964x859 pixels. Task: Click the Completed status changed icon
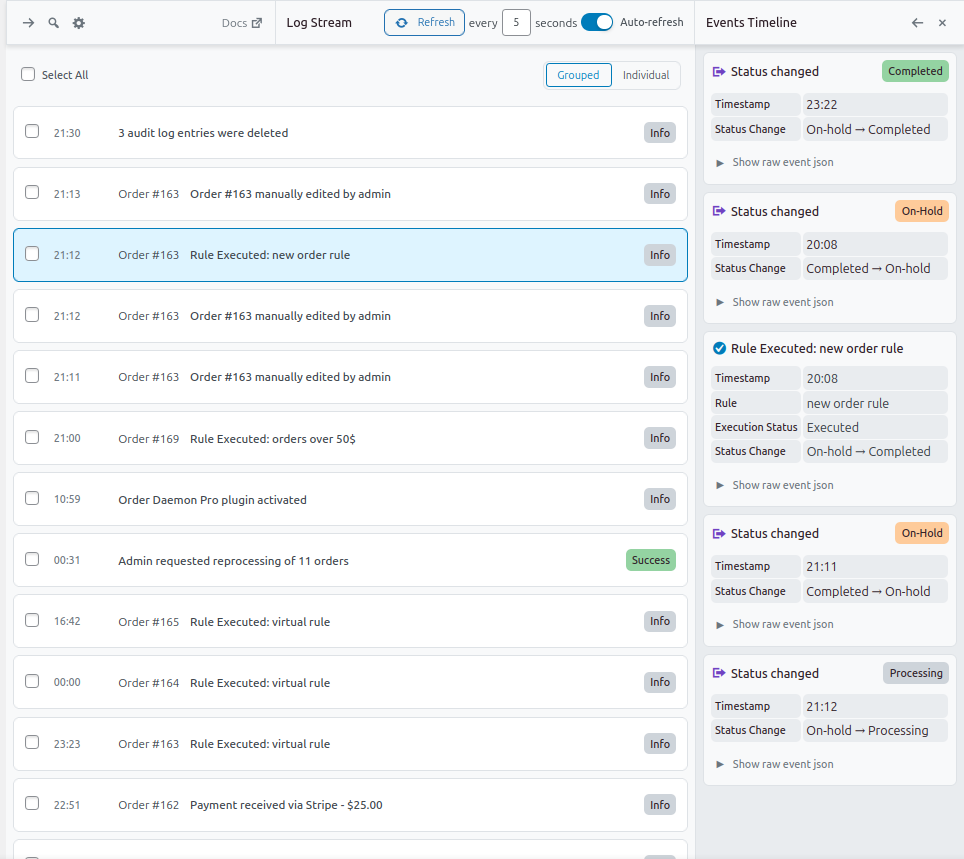click(719, 71)
